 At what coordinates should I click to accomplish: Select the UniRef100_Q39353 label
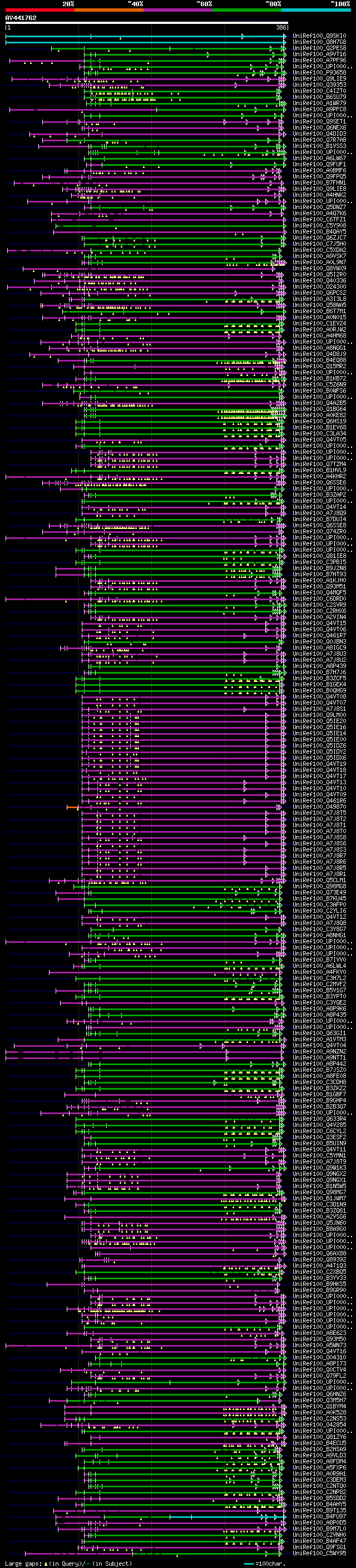coord(319,85)
